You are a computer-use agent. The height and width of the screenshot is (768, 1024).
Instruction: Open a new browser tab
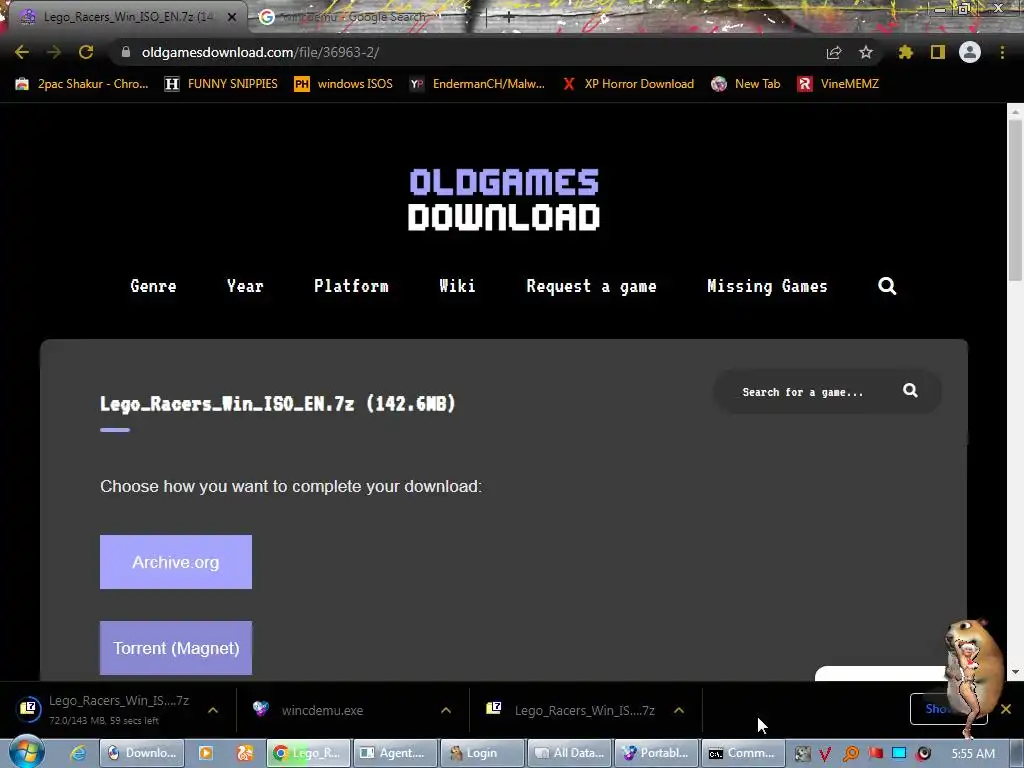coord(509,17)
